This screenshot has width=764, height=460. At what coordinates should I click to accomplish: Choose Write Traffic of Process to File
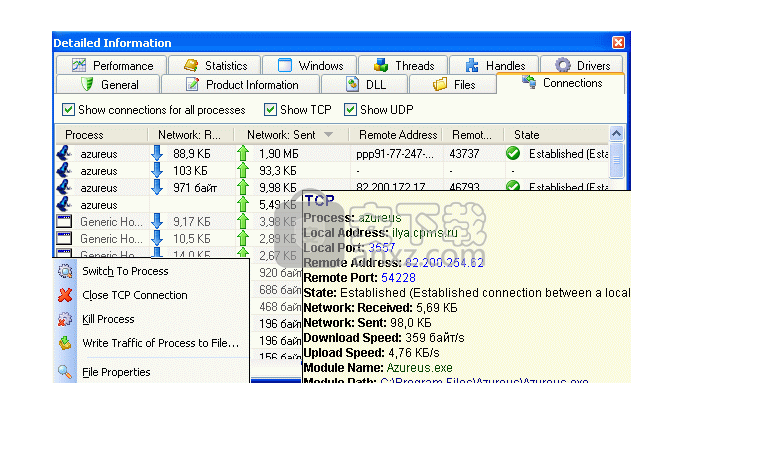[x=160, y=343]
